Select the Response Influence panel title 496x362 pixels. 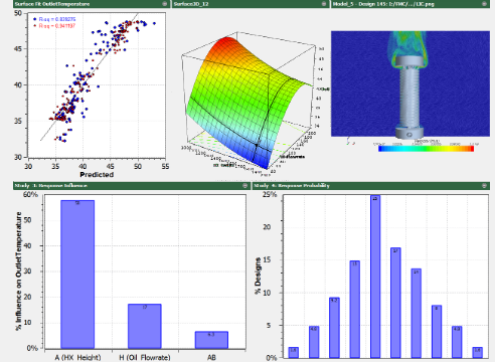point(51,185)
